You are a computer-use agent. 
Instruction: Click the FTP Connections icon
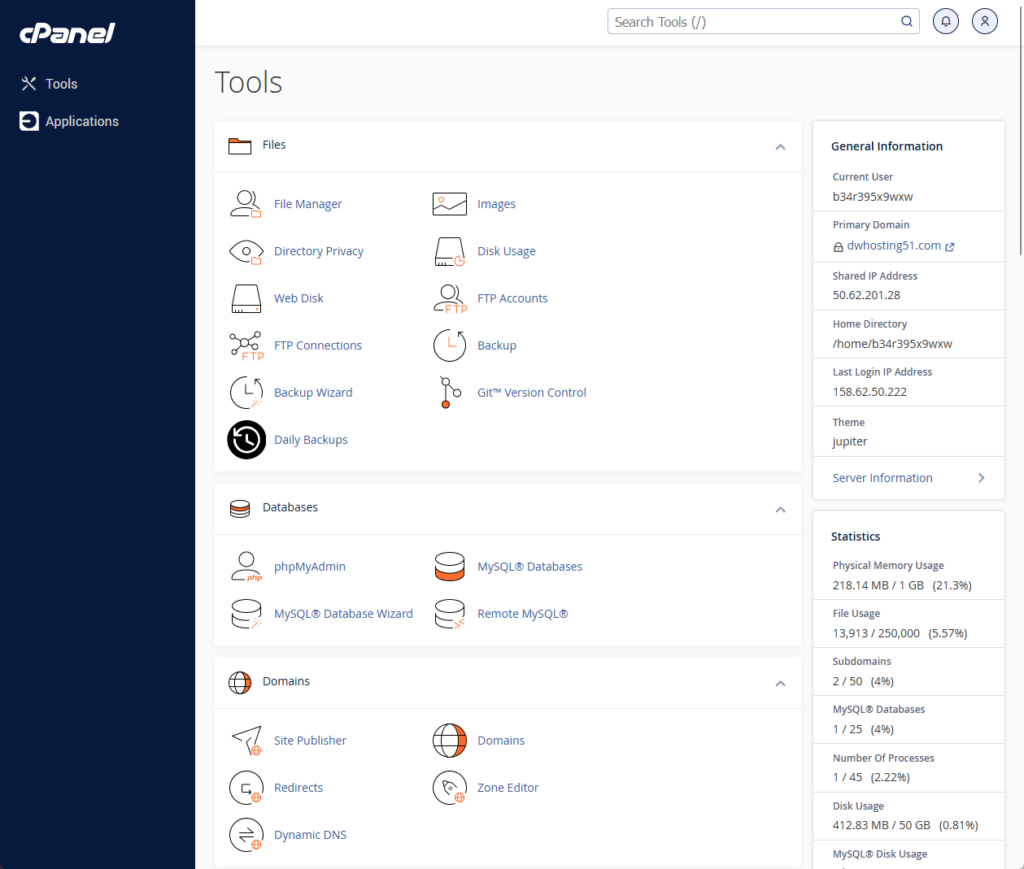tap(246, 345)
